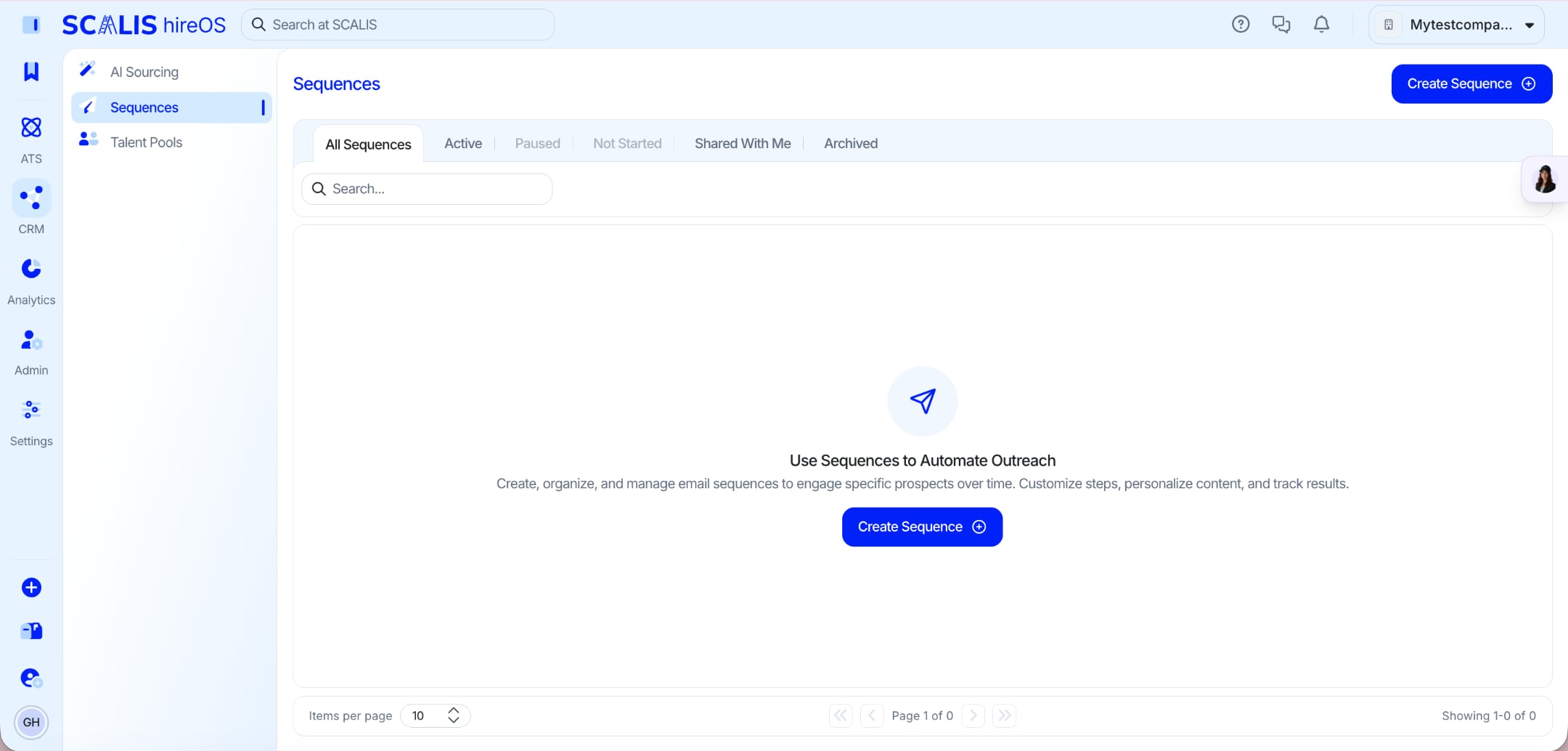
Task: Switch to the Shared With Me tab
Action: (x=743, y=144)
